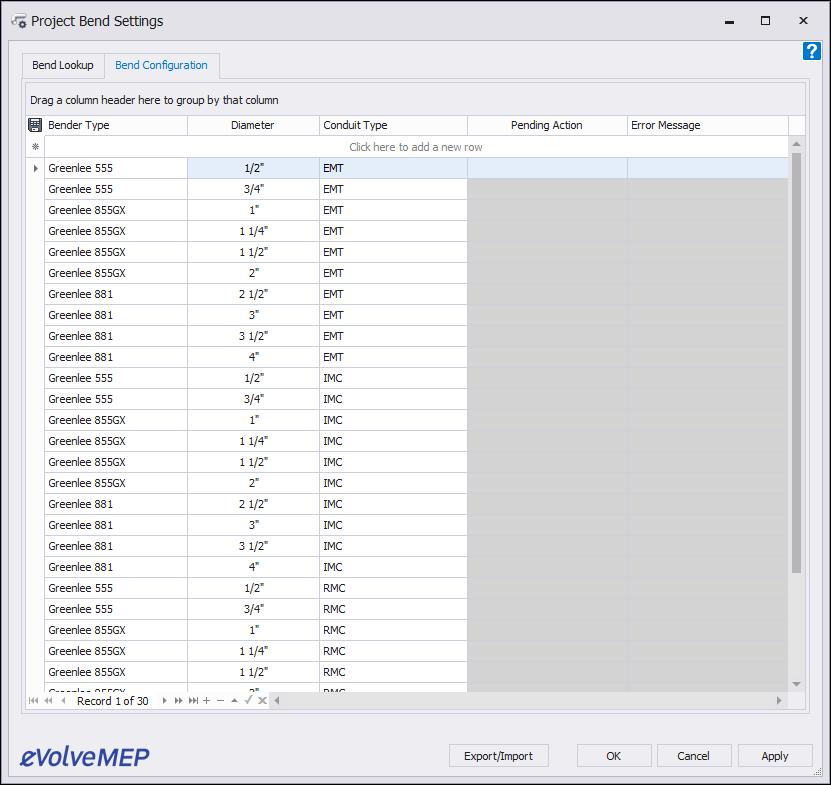Apply the bend settings
The image size is (831, 785).
coord(775,756)
